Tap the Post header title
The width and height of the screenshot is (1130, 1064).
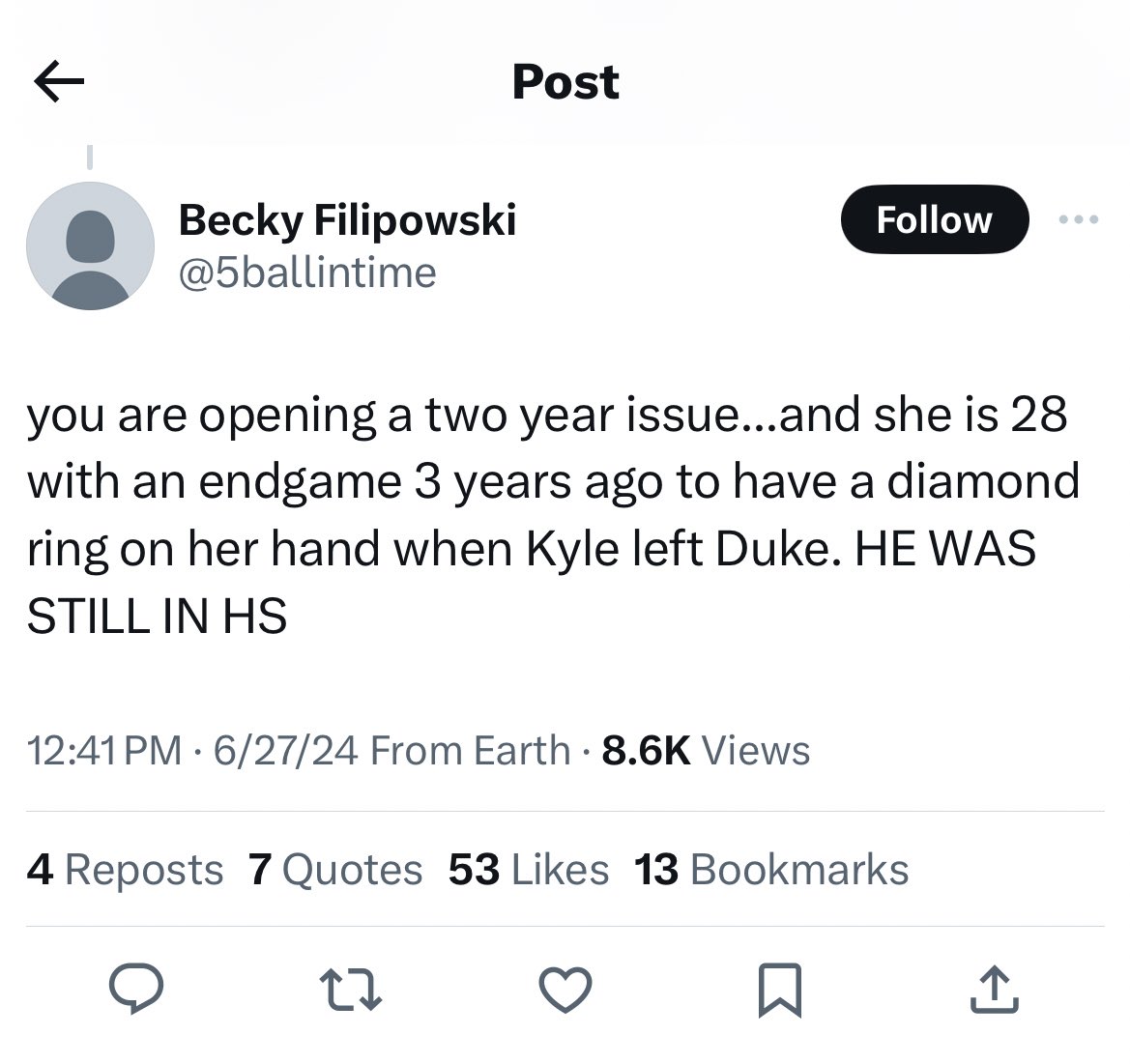565,82
